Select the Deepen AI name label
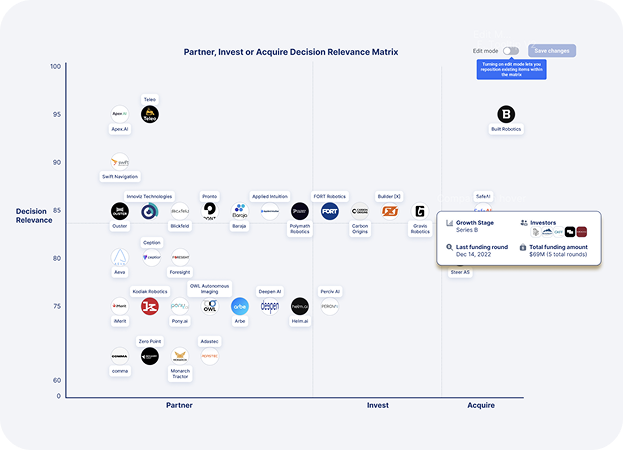The height and width of the screenshot is (450, 623). (x=270, y=292)
